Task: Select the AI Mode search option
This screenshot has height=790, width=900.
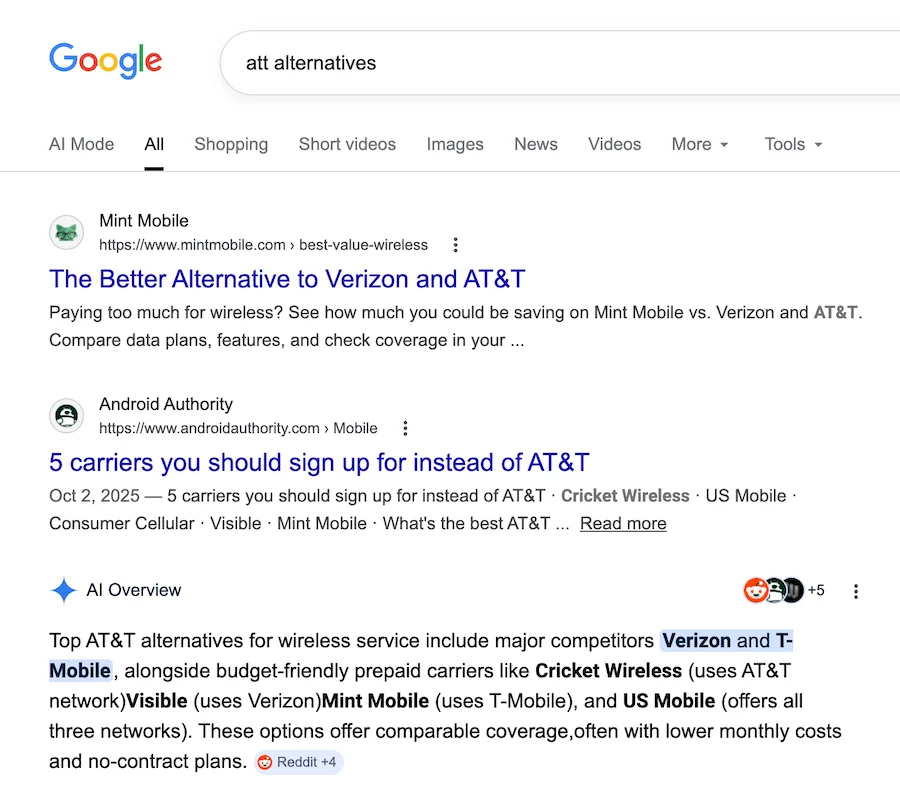Action: (x=81, y=144)
